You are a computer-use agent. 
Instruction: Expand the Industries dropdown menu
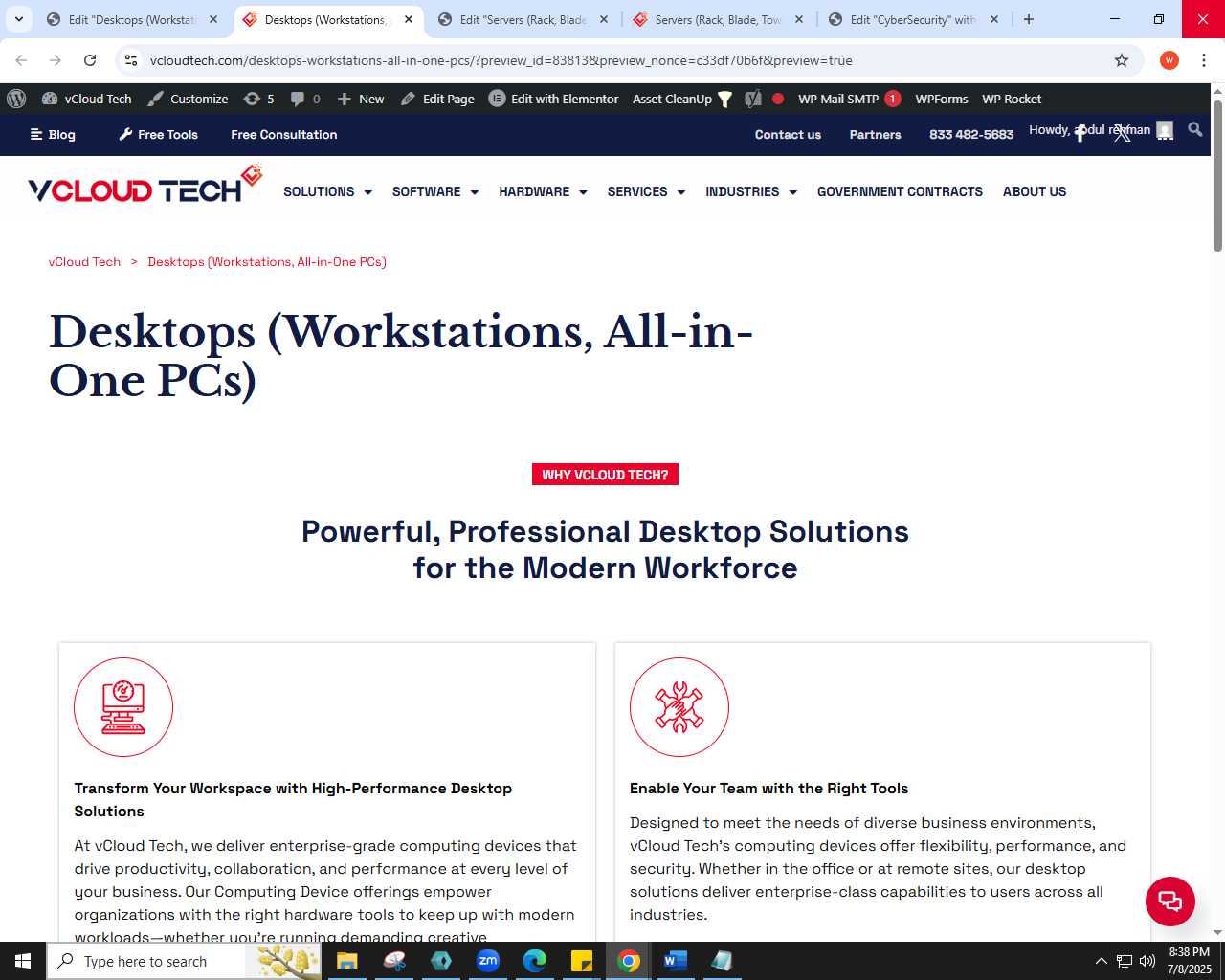[751, 191]
